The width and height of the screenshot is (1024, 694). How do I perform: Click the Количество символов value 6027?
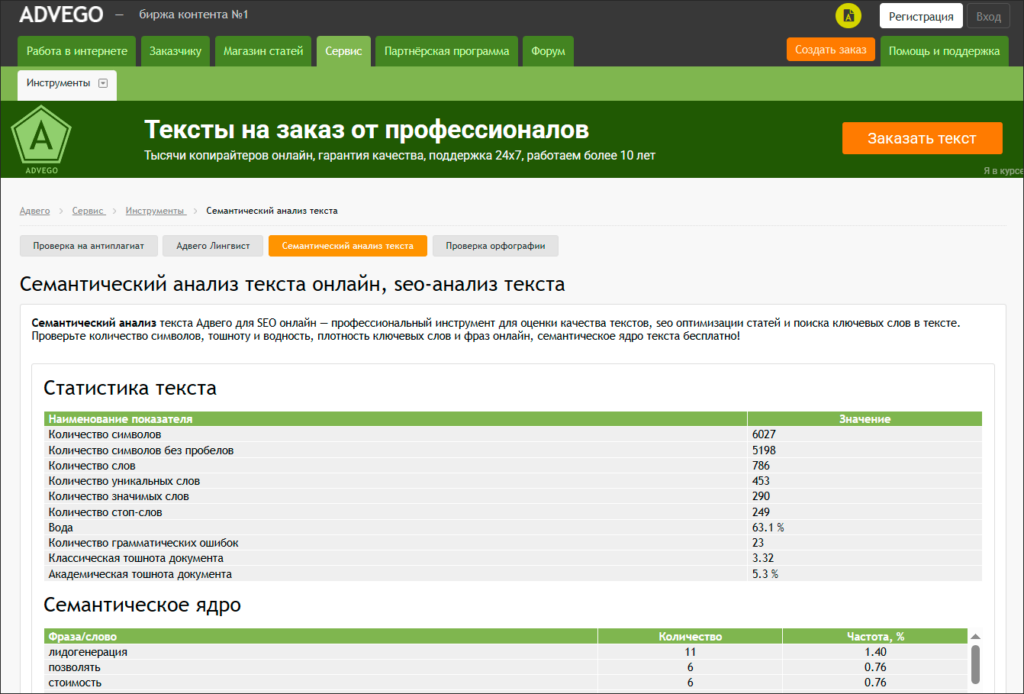pos(763,435)
